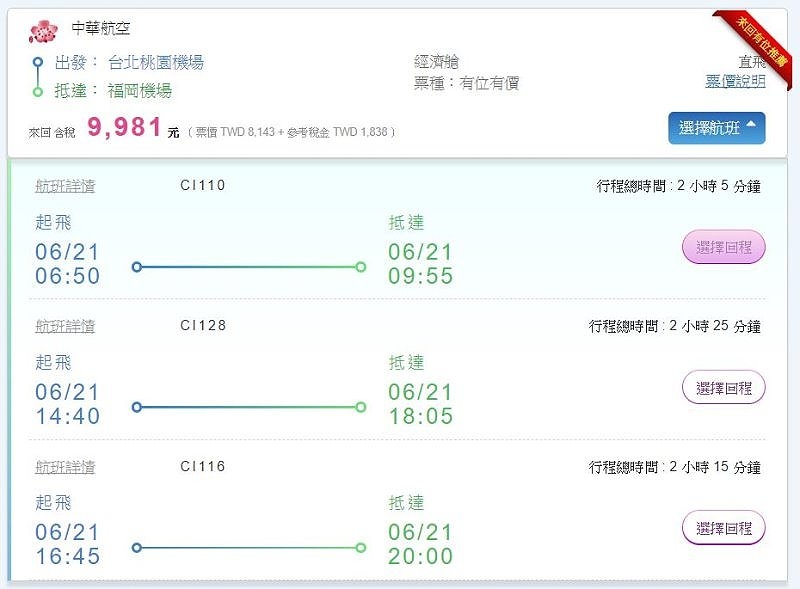Click the CI128 departure dot on timeline
Screen dimensions: 800x589
(137, 407)
